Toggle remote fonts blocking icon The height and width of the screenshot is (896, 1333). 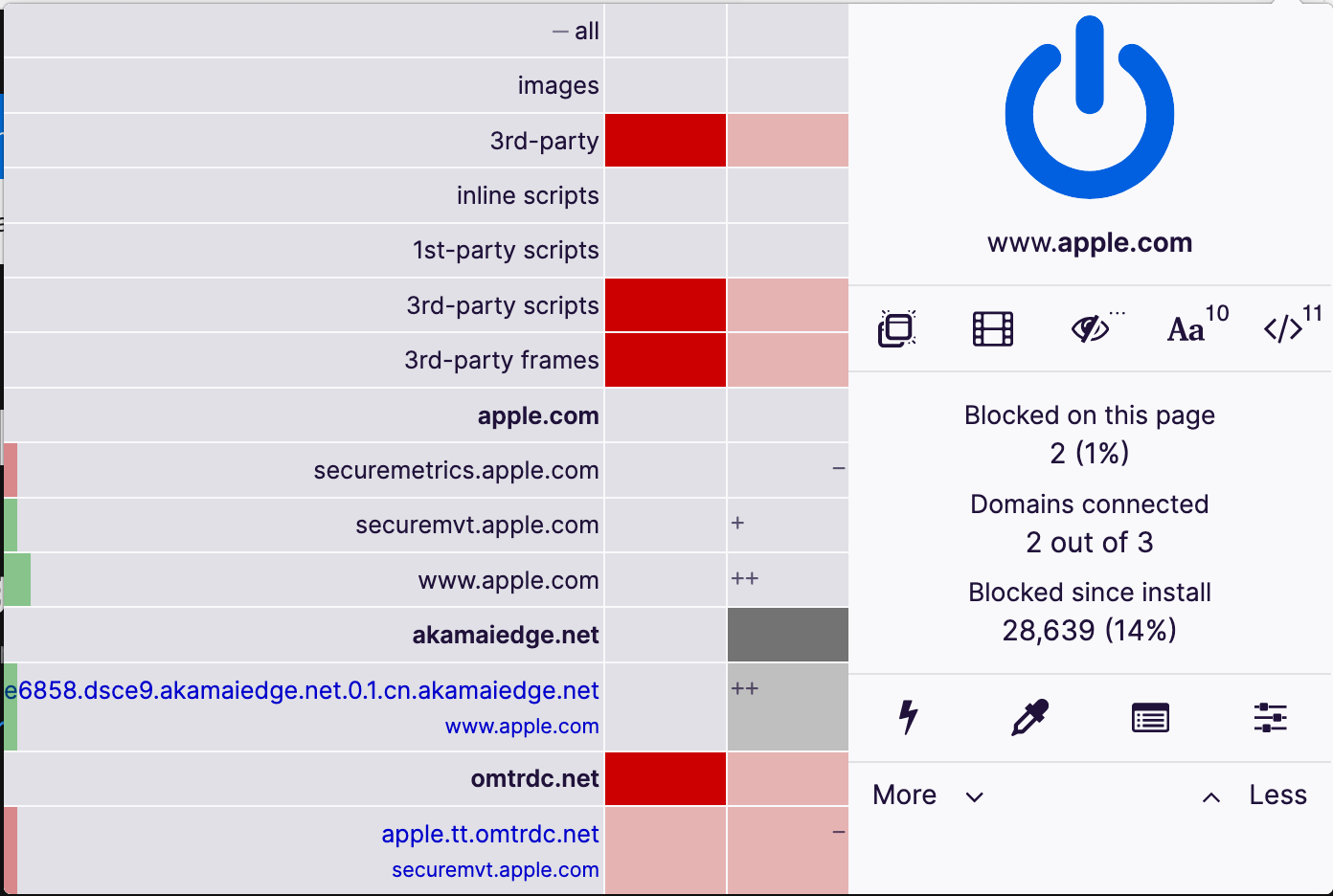click(x=1187, y=329)
